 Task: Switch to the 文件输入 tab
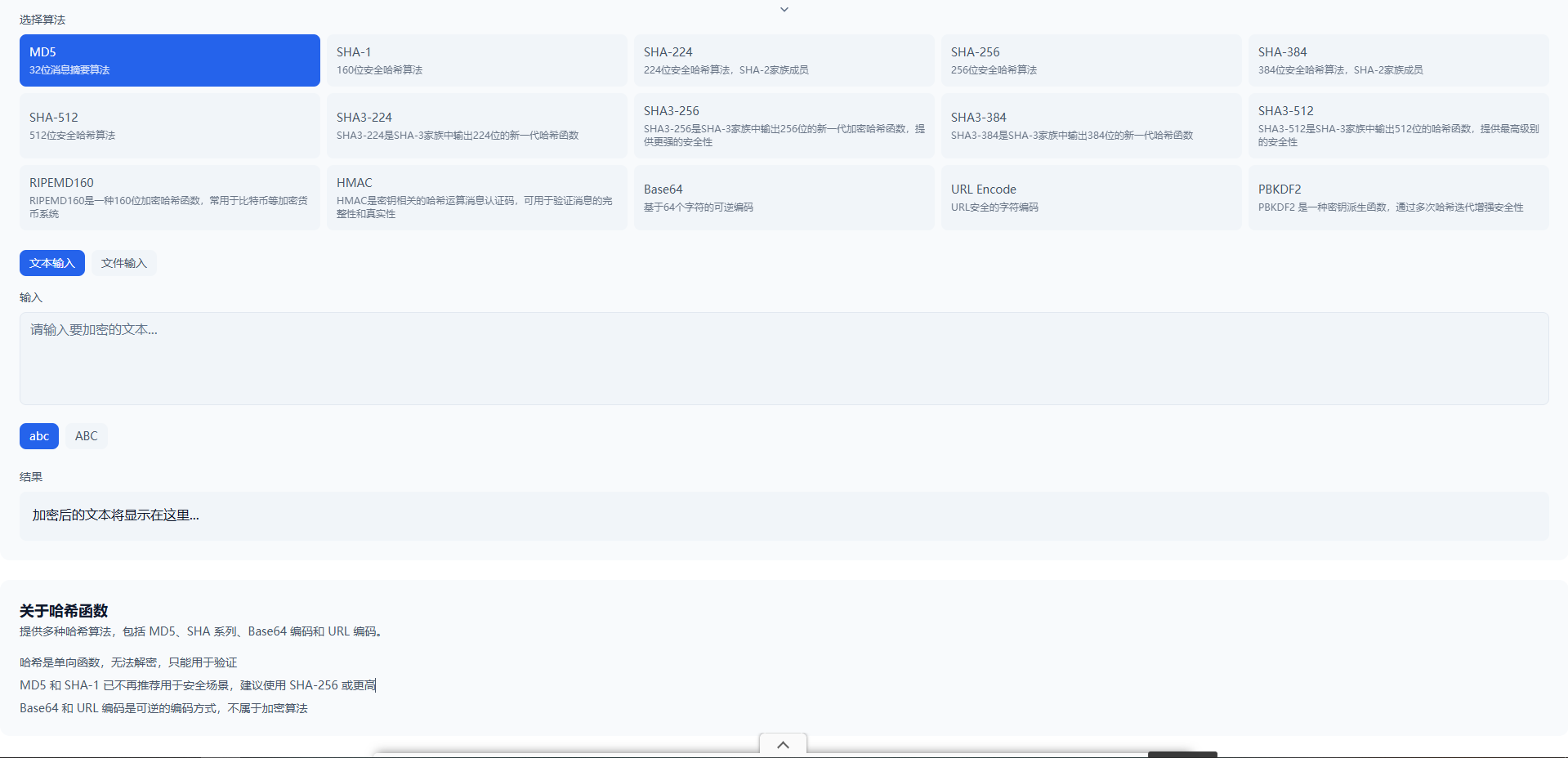coord(124,263)
